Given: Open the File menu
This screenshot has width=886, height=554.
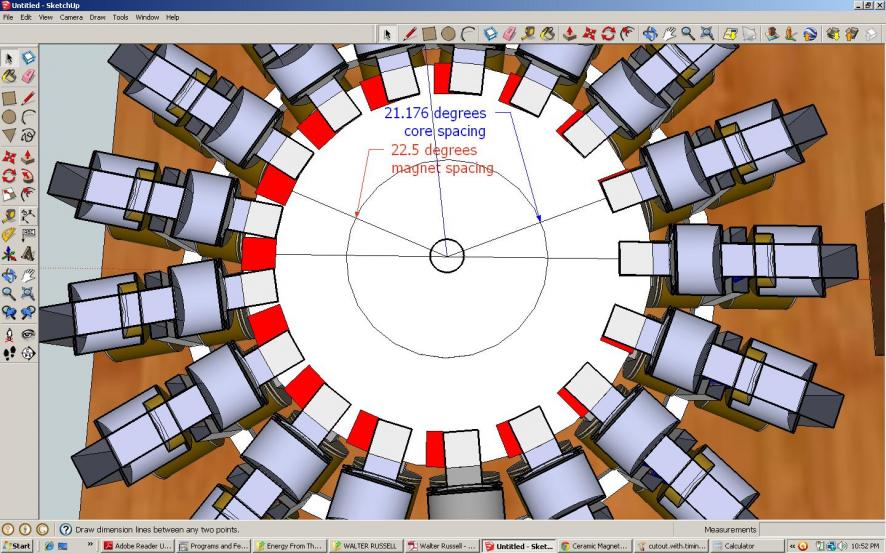Looking at the screenshot, I should tap(8, 18).
